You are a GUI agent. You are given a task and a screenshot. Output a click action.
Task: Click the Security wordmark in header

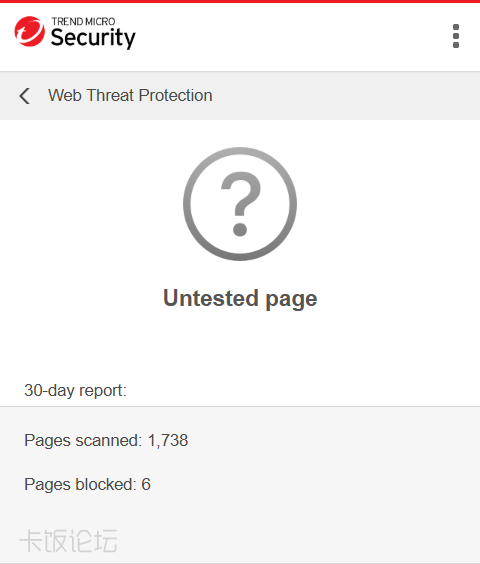click(x=93, y=38)
